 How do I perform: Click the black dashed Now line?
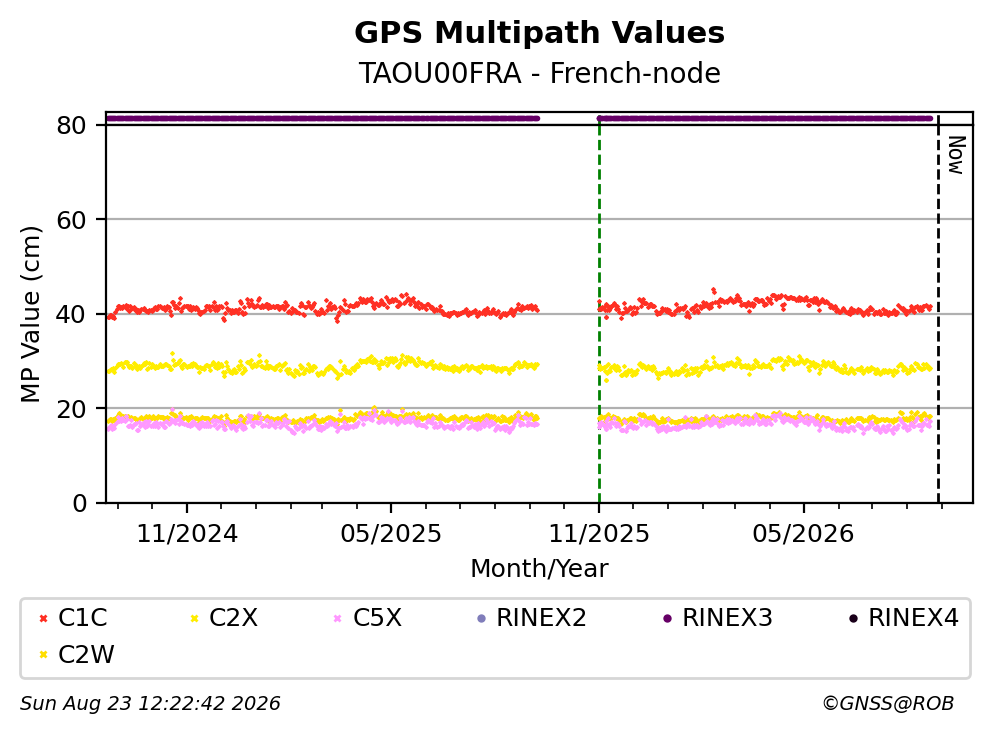[x=938, y=309]
